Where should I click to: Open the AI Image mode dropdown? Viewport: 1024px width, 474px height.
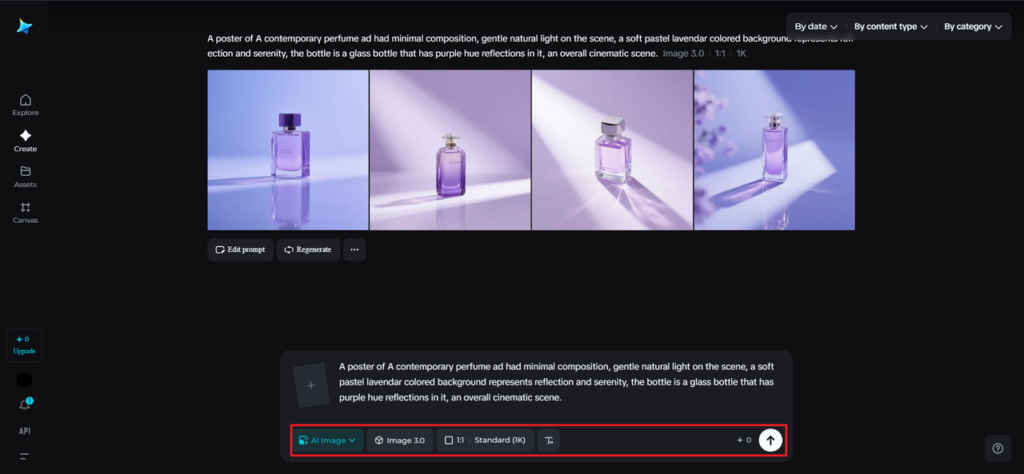[328, 440]
